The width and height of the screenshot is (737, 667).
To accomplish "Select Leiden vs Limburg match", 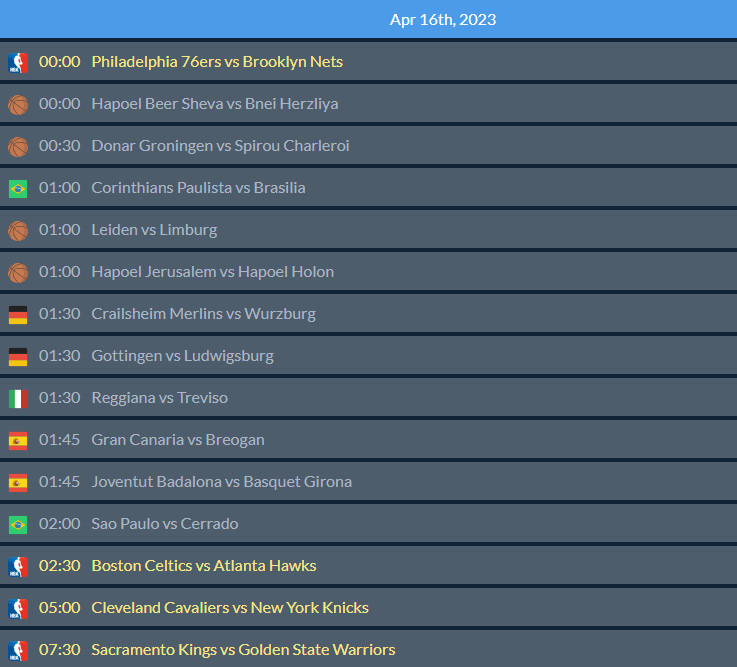I will (x=154, y=229).
